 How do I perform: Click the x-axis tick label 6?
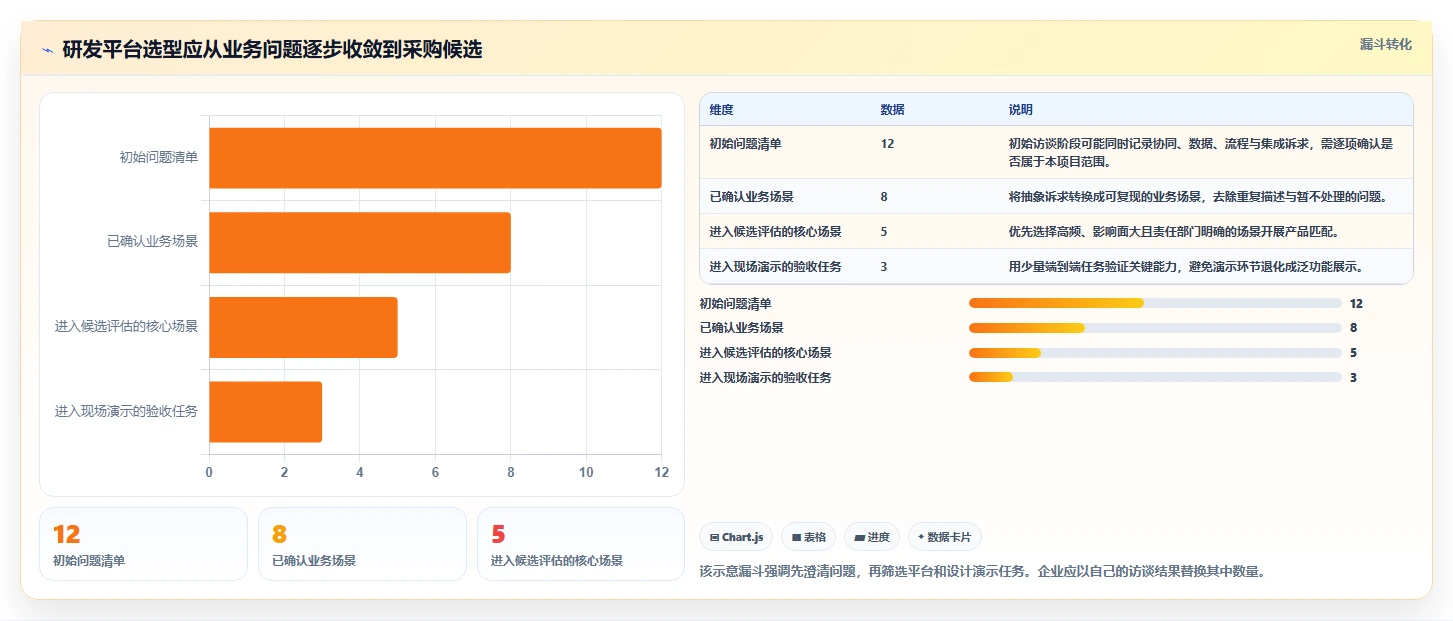tap(435, 473)
